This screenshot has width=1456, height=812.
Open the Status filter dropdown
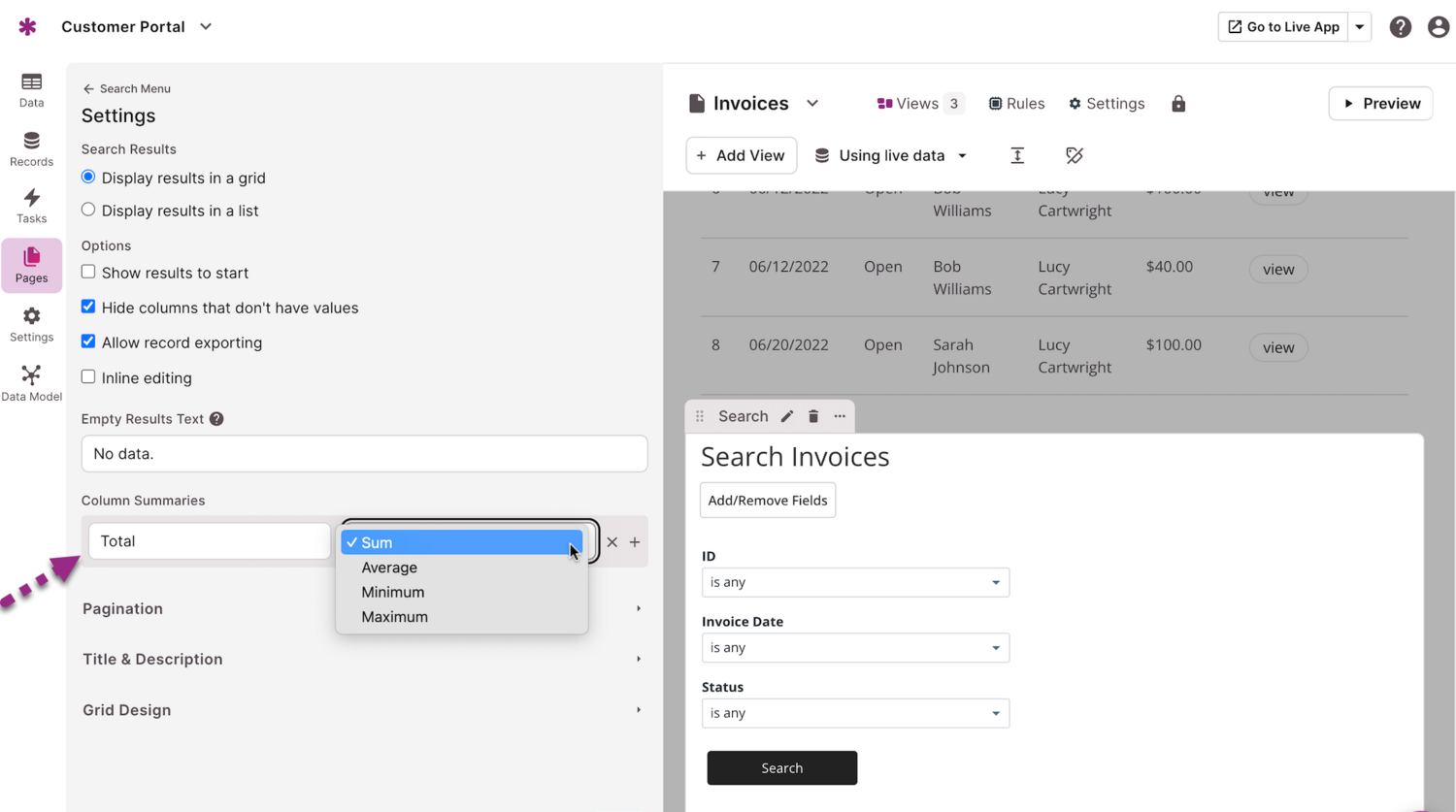854,713
